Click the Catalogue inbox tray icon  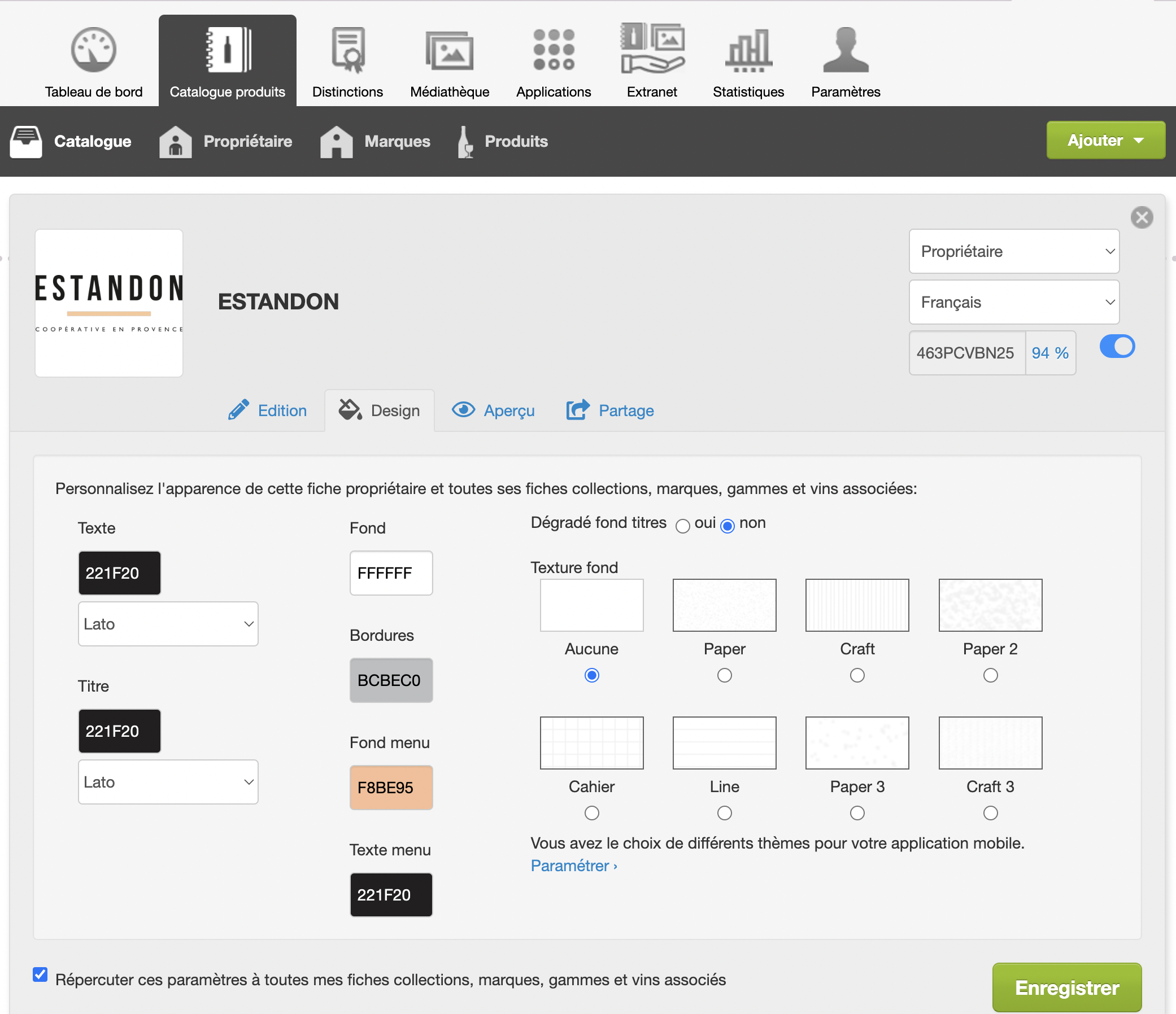[x=26, y=141]
